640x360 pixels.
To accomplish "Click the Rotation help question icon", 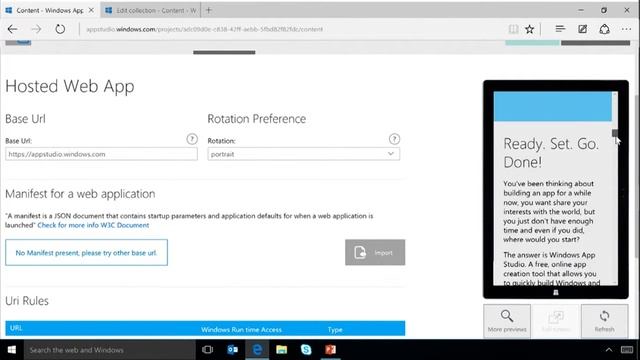I will coord(394,139).
